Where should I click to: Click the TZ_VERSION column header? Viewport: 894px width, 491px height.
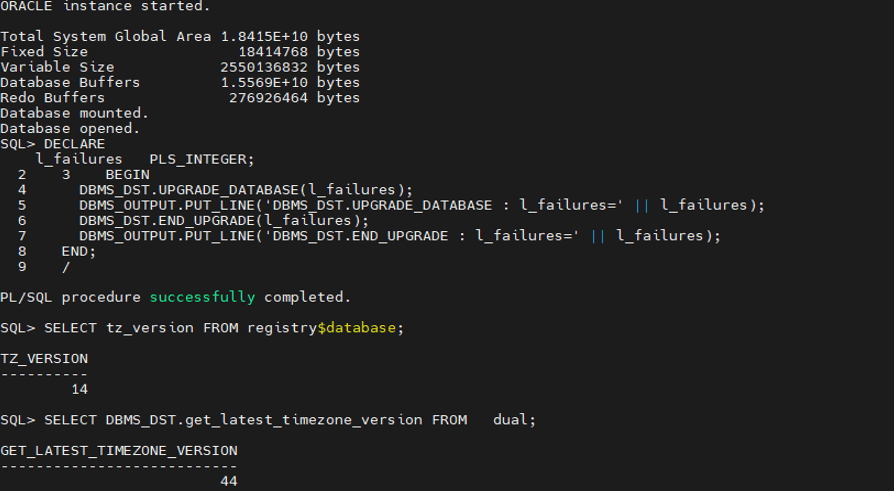pyautogui.click(x=44, y=359)
